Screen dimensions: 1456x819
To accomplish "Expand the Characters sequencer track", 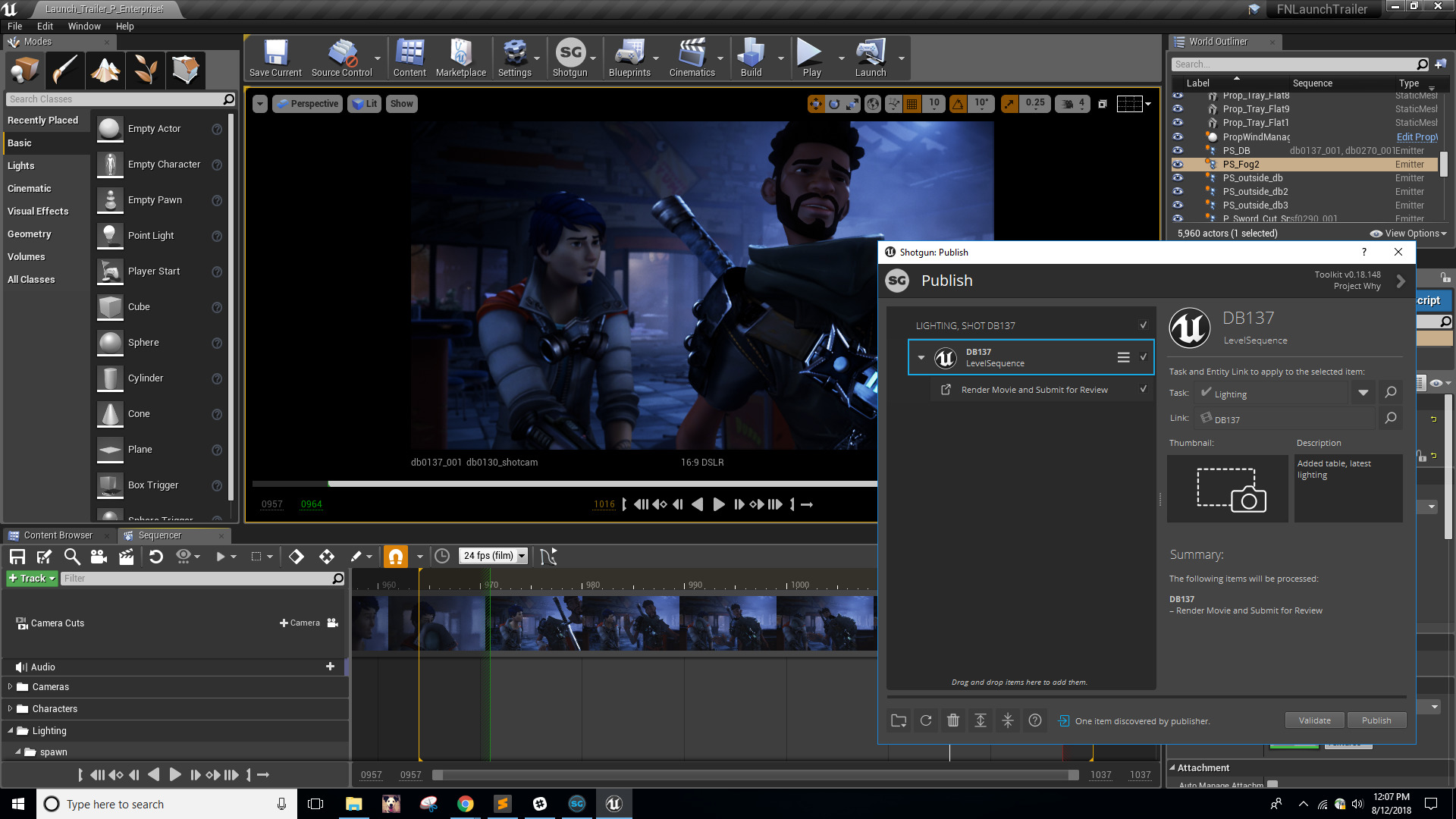I will click(10, 708).
